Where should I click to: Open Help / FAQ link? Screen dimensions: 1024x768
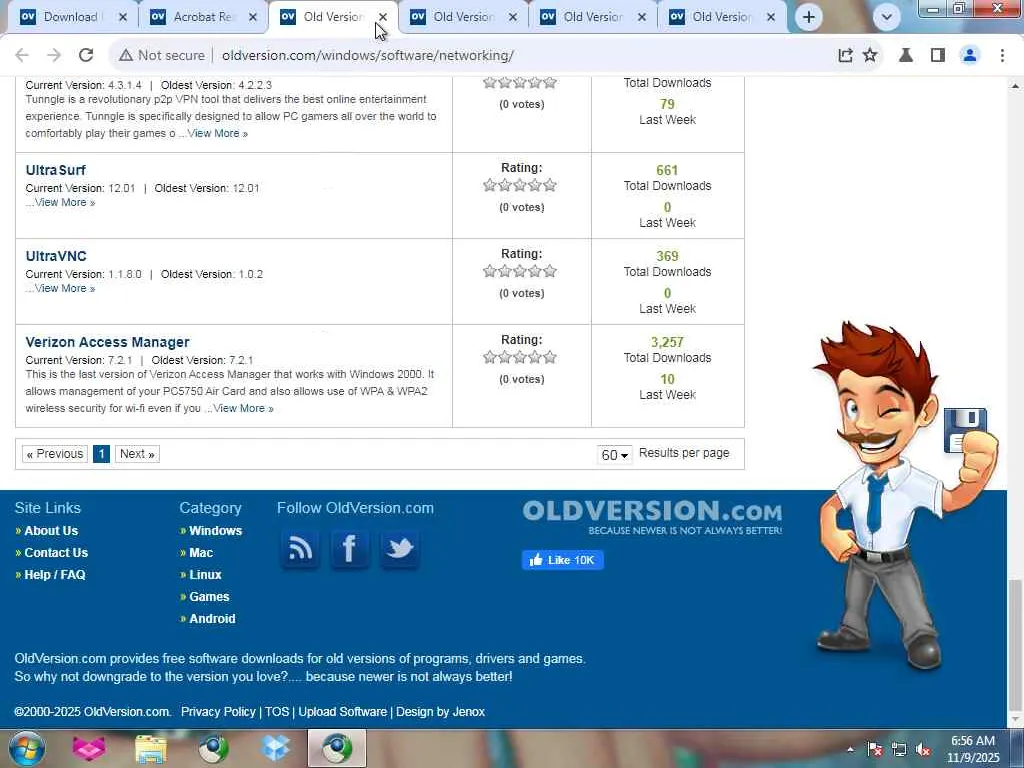[55, 575]
